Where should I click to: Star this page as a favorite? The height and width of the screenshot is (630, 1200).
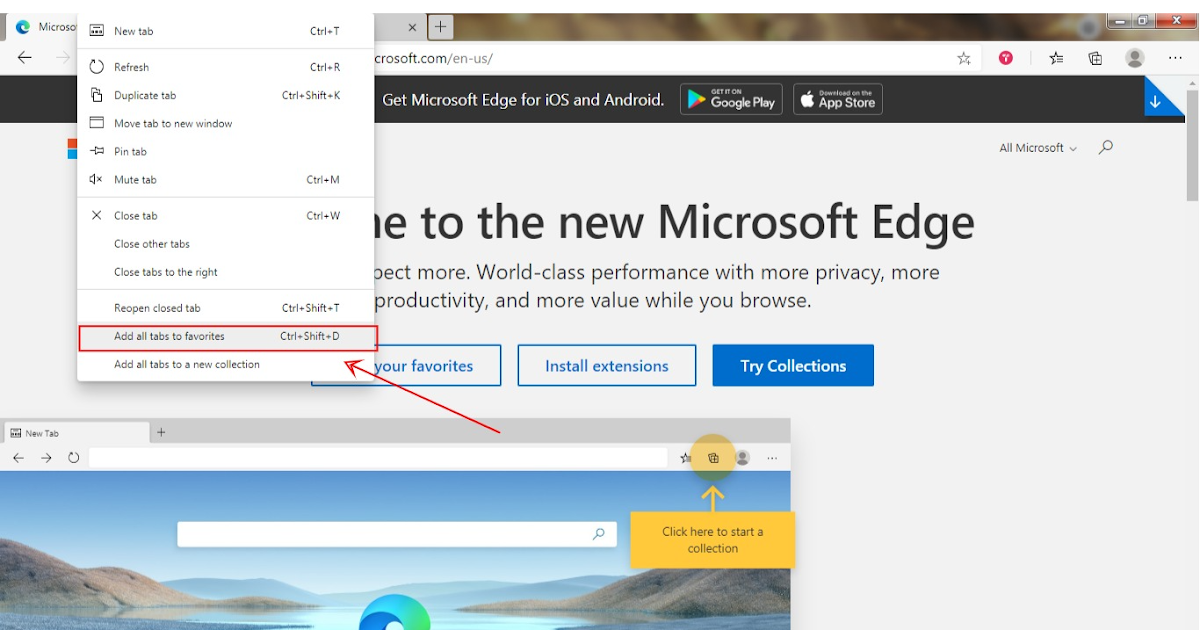click(964, 58)
